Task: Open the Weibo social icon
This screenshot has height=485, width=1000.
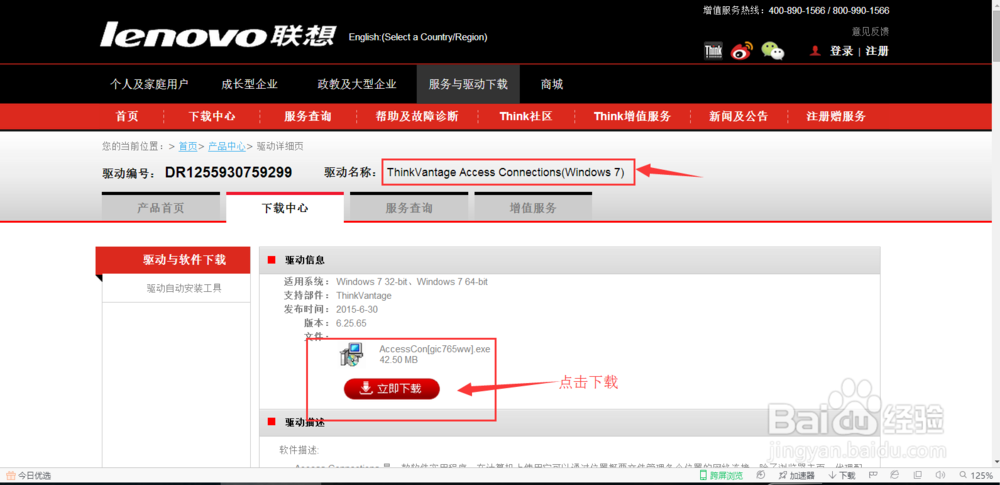Action: (742, 51)
